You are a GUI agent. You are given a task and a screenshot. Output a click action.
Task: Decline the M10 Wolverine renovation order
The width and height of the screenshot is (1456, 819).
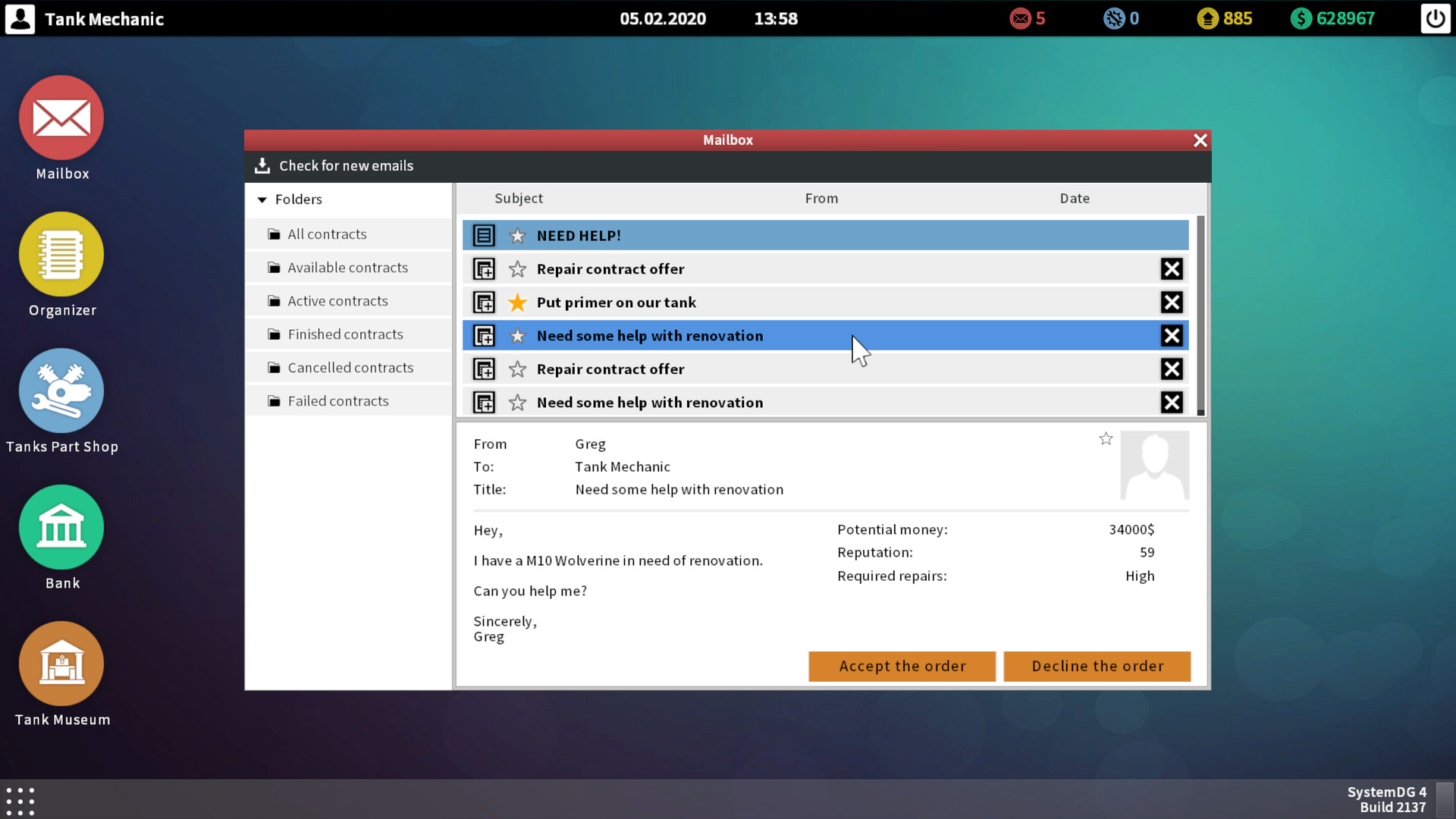click(x=1098, y=665)
